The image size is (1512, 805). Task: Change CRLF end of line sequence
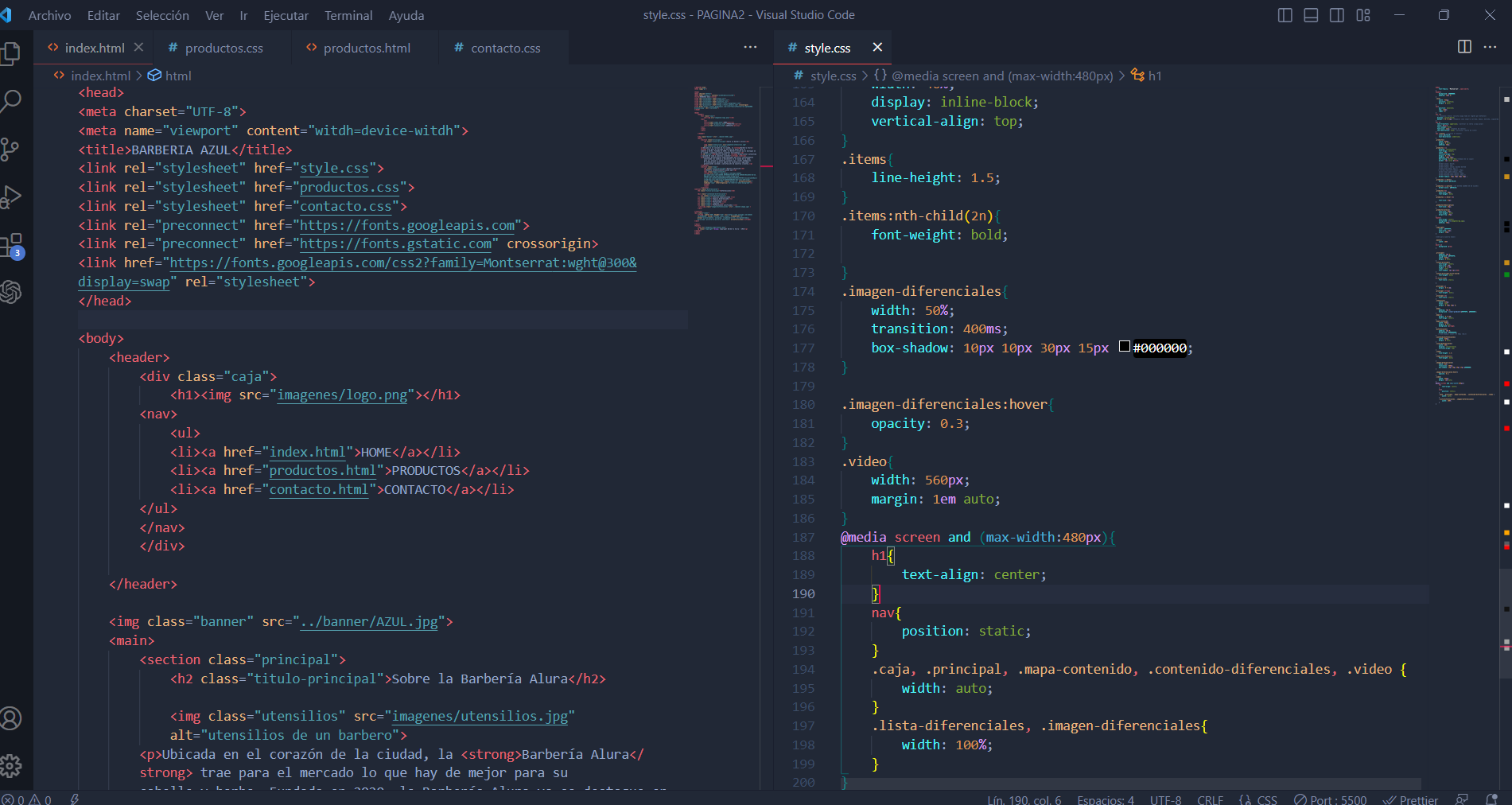[x=1210, y=799]
